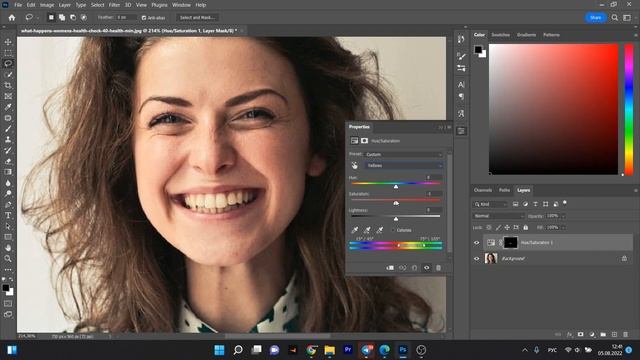The image size is (640, 360).
Task: Switch to the Paths tab
Action: click(504, 190)
